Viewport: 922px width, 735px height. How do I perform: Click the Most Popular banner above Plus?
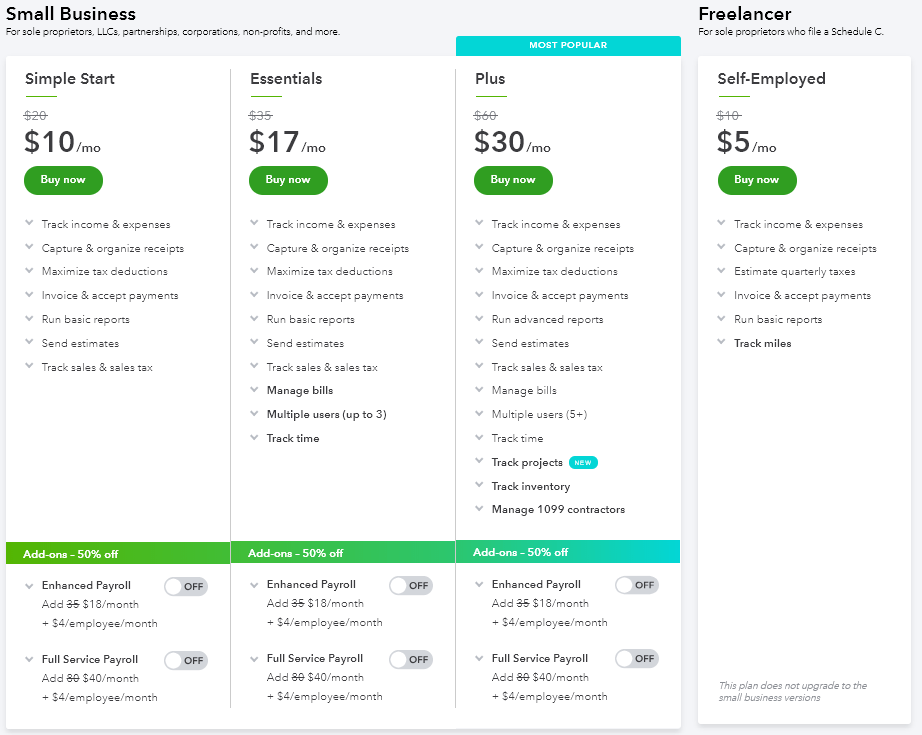click(x=568, y=45)
